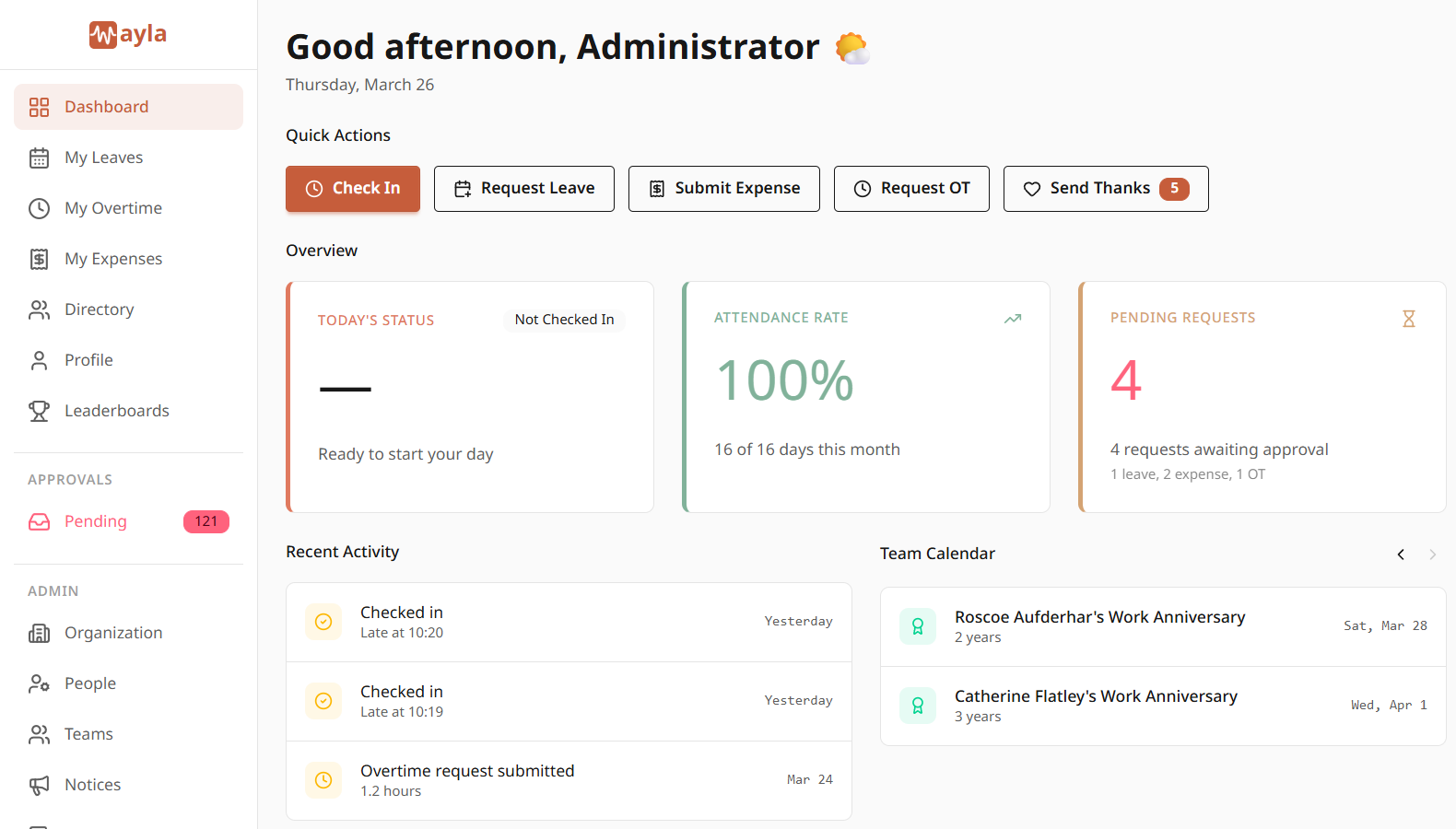This screenshot has height=829, width=1456.
Task: Click the 121 pending count badge
Action: coord(206,521)
